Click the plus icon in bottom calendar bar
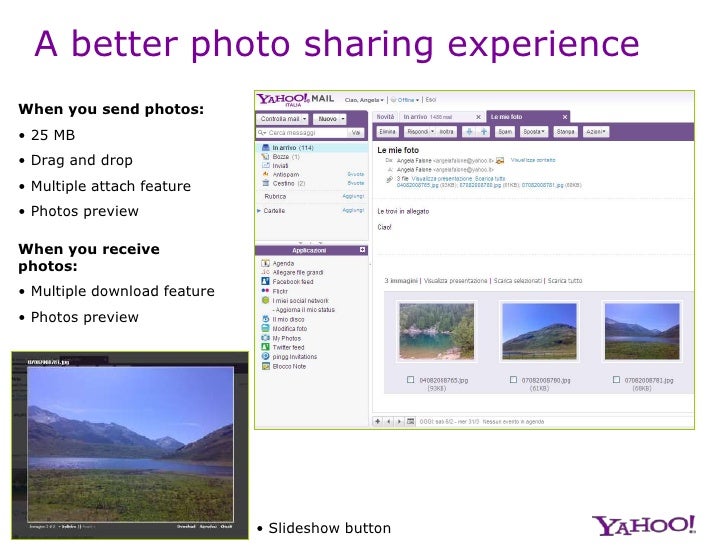The height and width of the screenshot is (546, 728). pyautogui.click(x=378, y=422)
